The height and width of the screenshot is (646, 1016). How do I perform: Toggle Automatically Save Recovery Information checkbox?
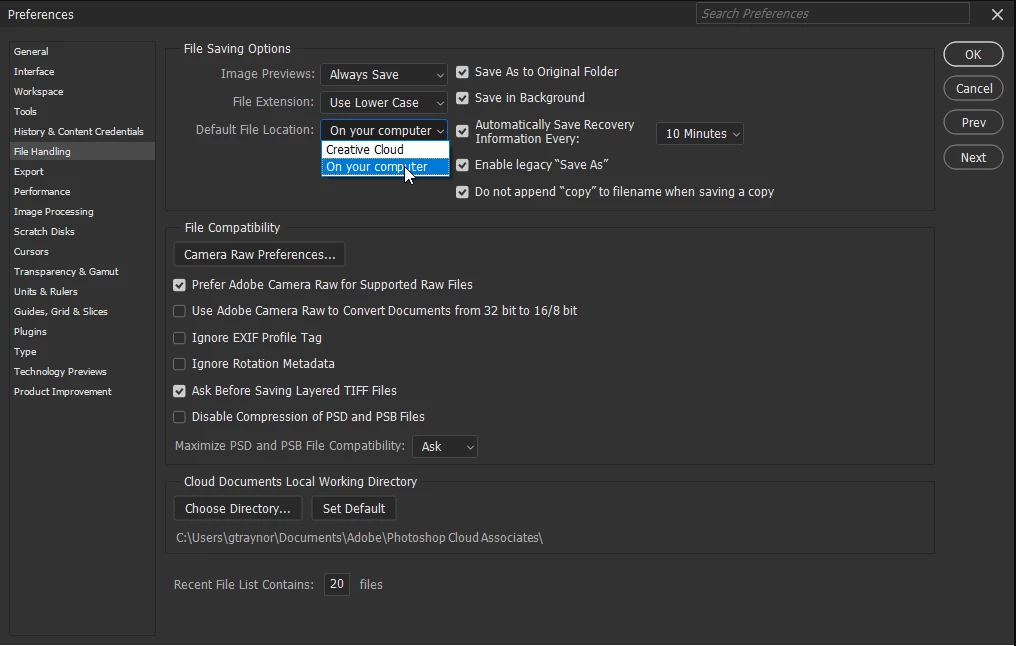(x=462, y=132)
